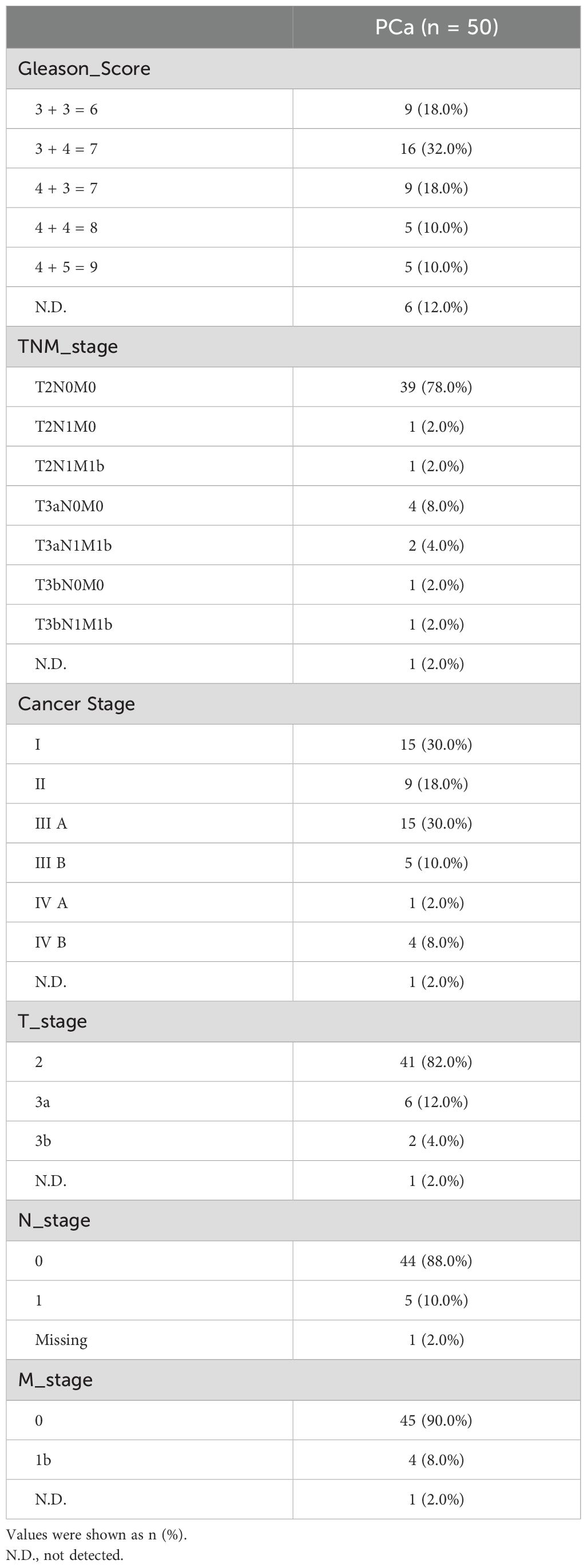Select the Missing row label
Screen dimensions: 587x1568
click(x=61, y=1340)
